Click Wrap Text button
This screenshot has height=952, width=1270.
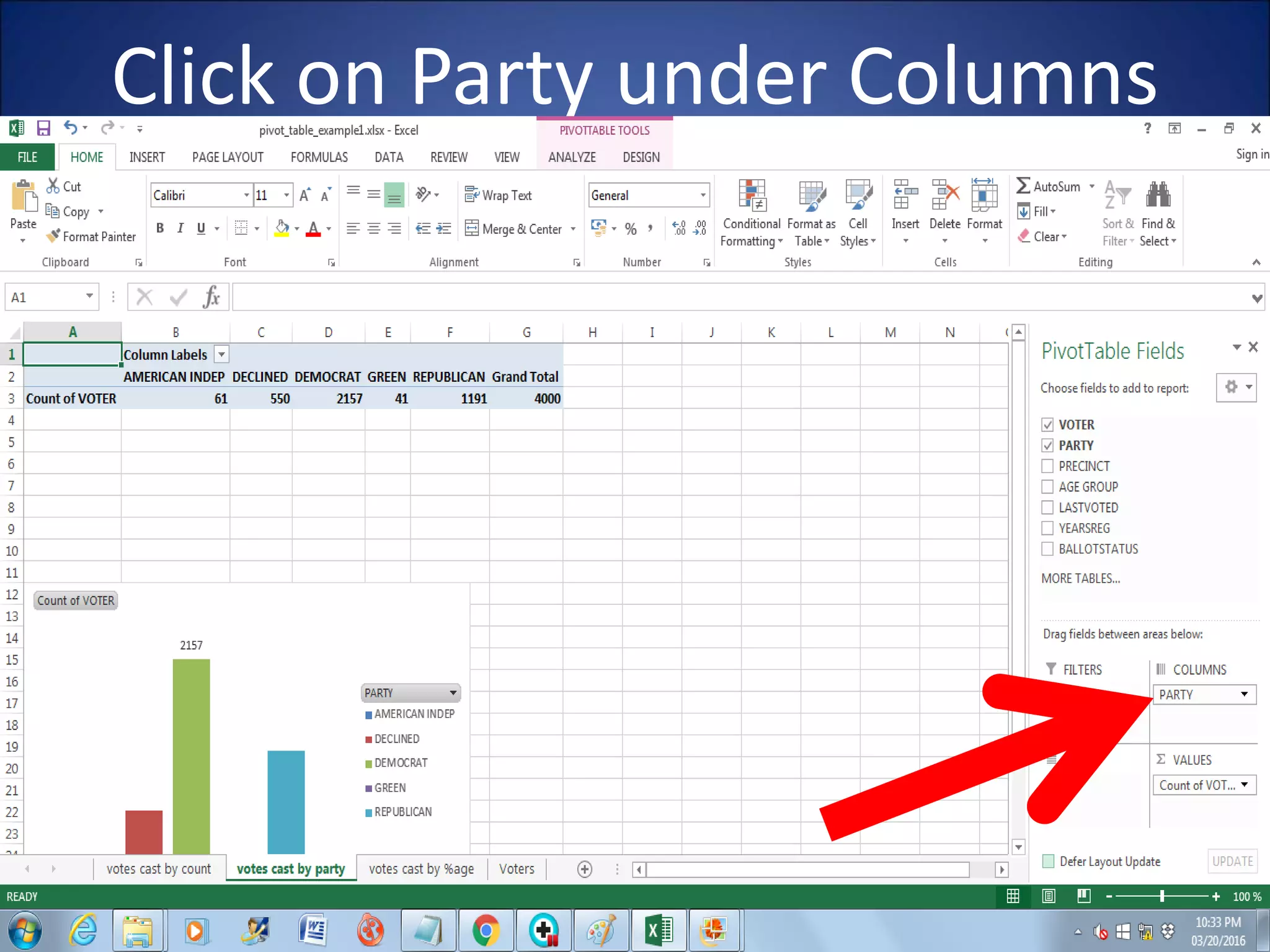click(498, 195)
